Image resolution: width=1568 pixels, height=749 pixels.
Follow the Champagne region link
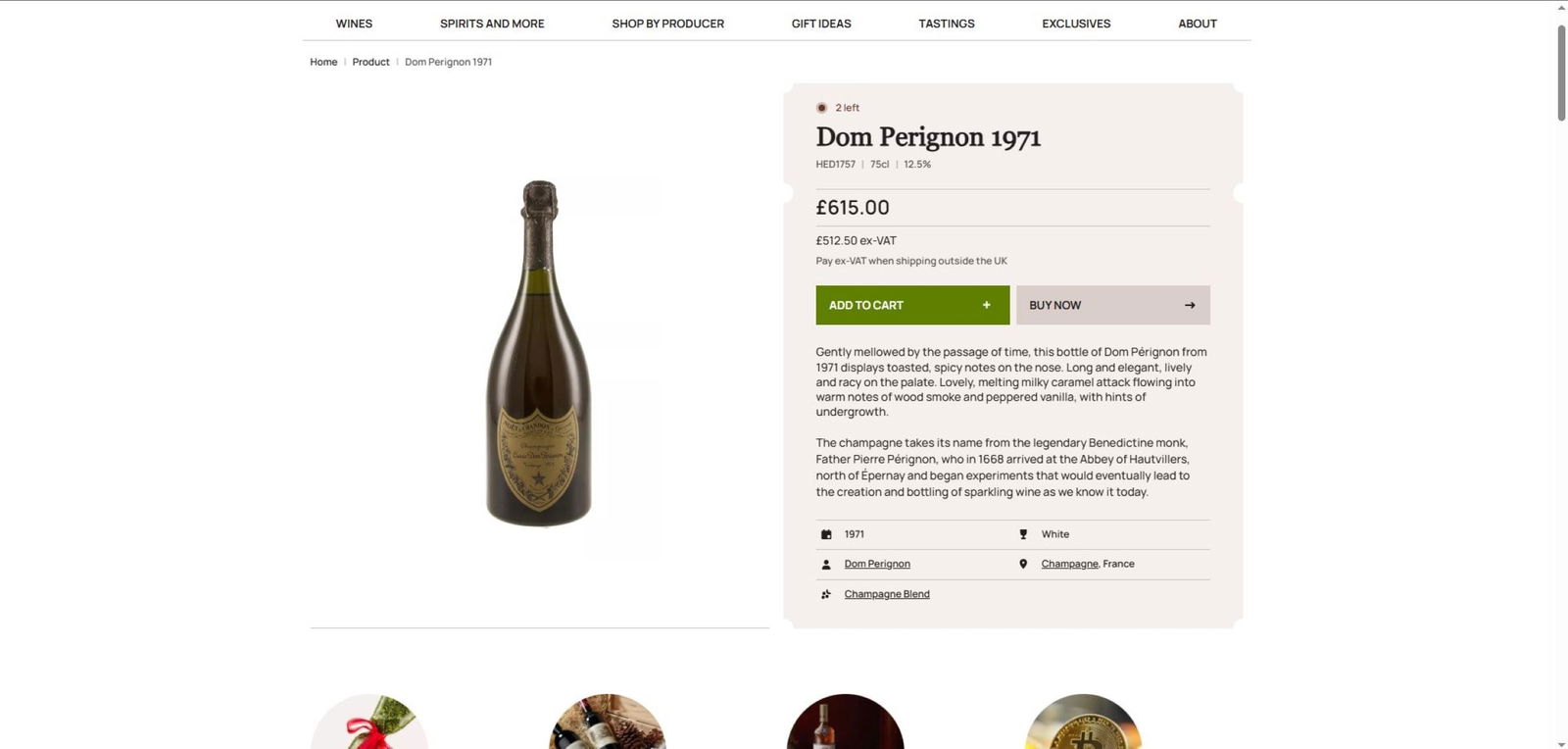coord(1068,564)
